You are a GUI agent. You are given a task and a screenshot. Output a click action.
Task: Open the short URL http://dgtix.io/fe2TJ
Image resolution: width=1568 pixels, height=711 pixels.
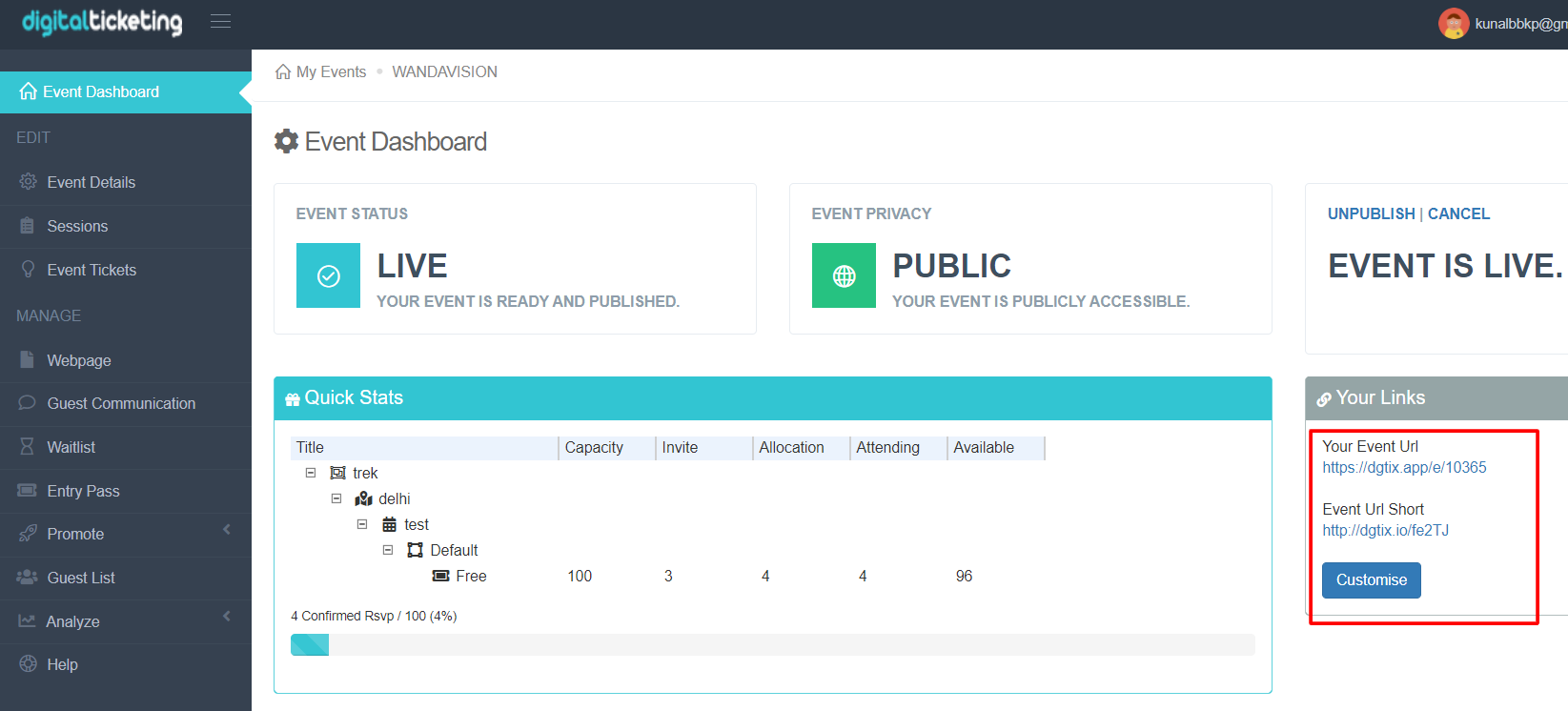point(1385,530)
